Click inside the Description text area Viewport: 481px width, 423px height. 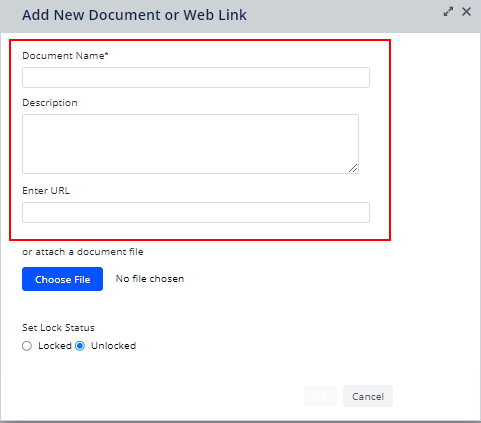point(190,144)
